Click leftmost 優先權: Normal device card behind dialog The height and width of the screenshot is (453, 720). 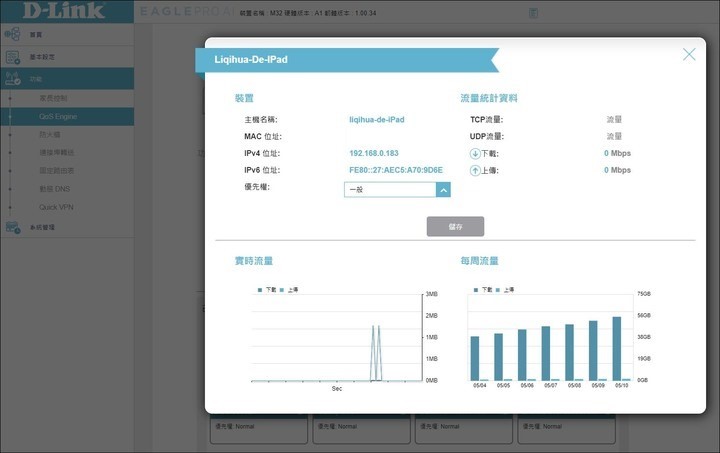click(259, 428)
